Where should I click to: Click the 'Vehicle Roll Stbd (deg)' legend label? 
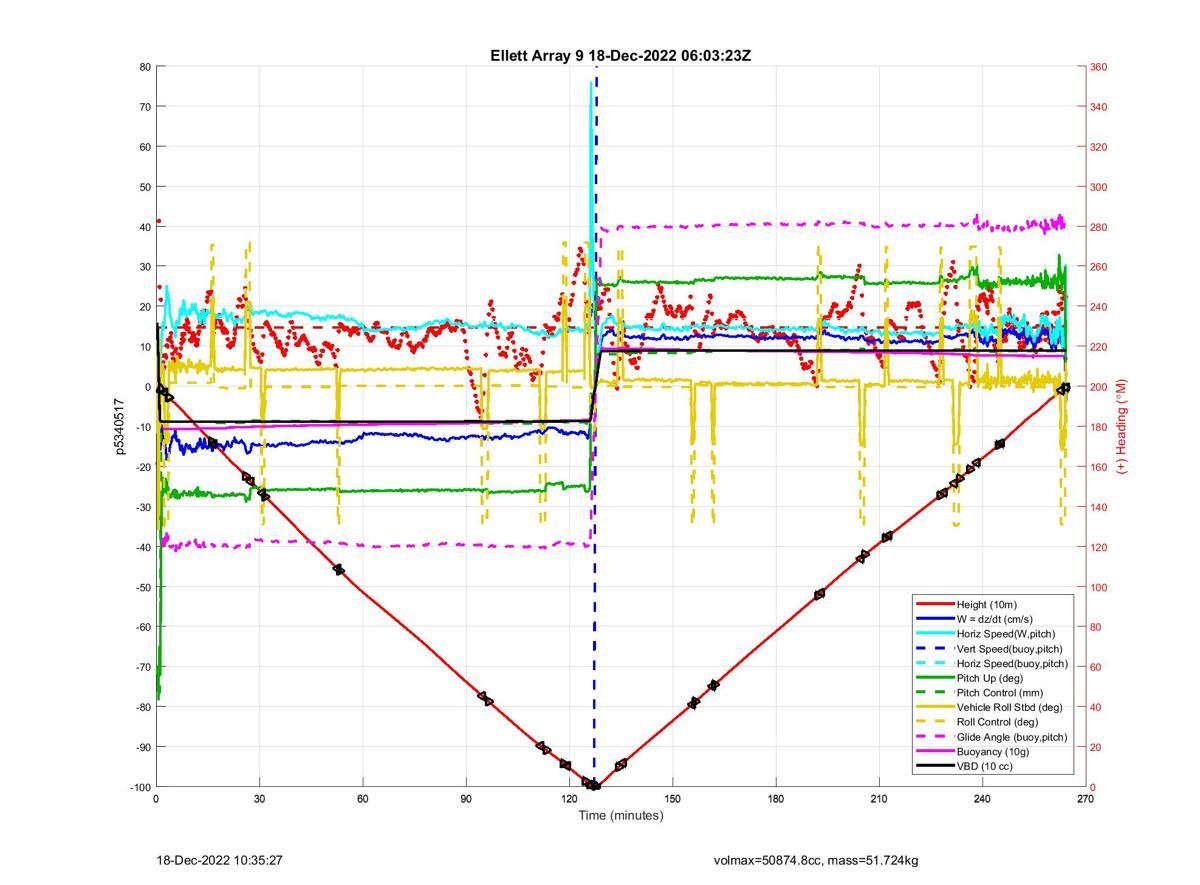(1012, 708)
